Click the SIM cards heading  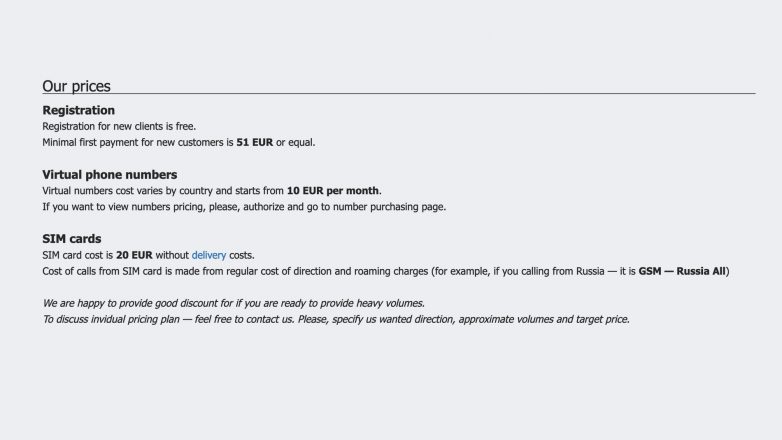(71, 239)
